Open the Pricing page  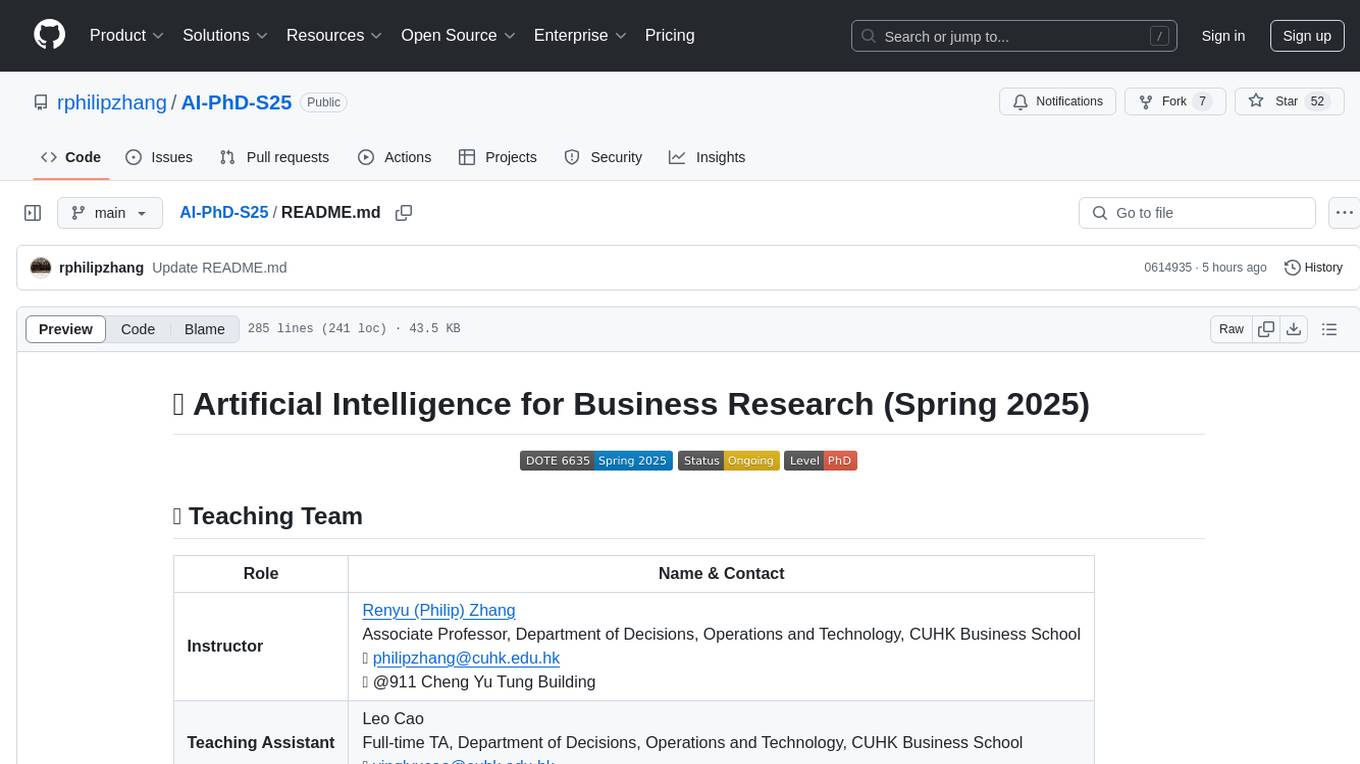click(x=670, y=35)
